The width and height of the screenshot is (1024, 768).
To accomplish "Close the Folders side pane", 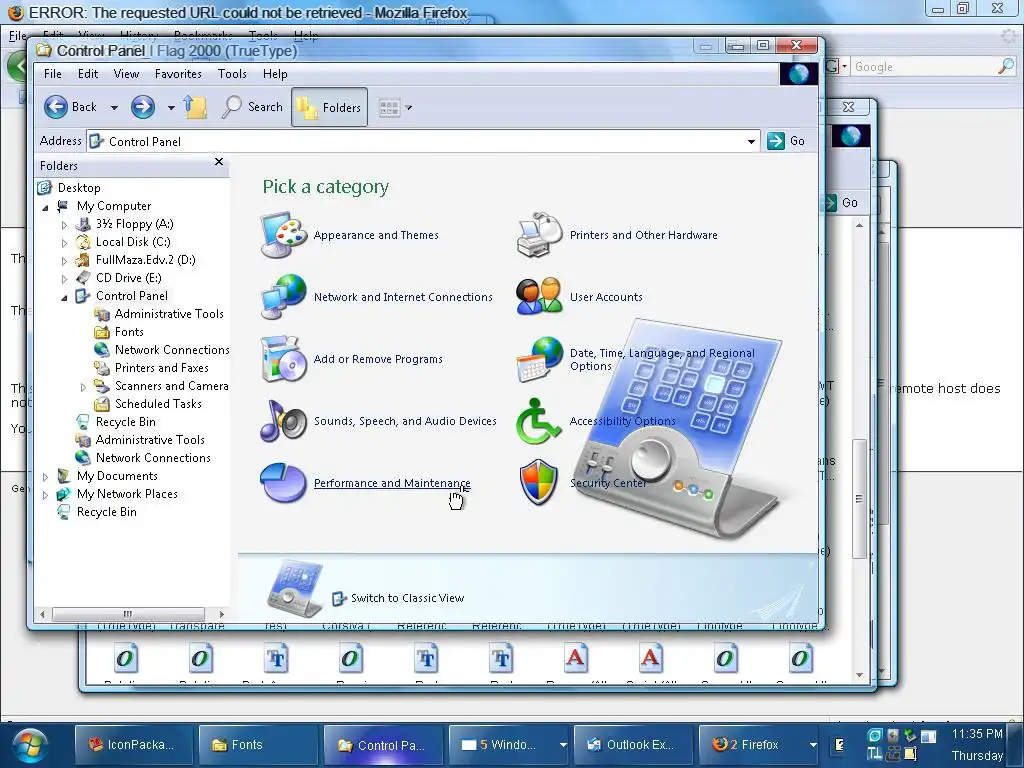I will (219, 161).
